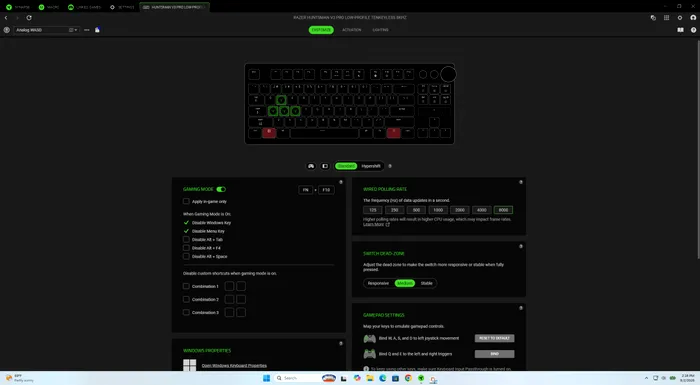Open Razer Synapse from the Windows taskbar
The height and width of the screenshot is (385, 700).
point(421,378)
